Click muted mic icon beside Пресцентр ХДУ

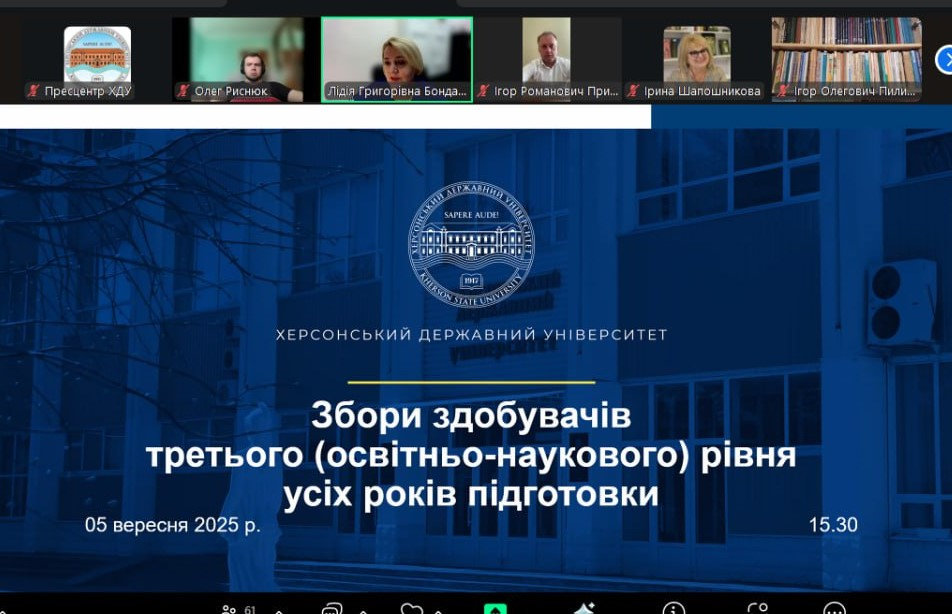[33, 91]
